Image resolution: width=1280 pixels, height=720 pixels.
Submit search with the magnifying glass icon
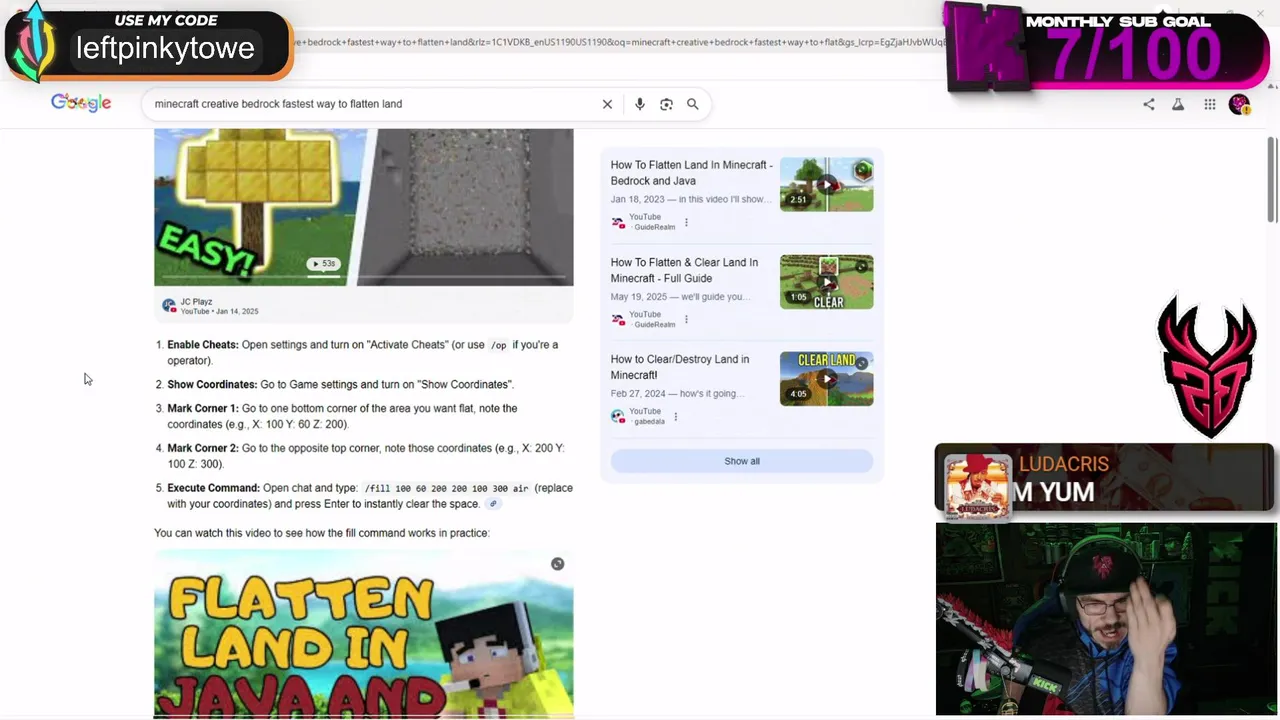tap(692, 104)
